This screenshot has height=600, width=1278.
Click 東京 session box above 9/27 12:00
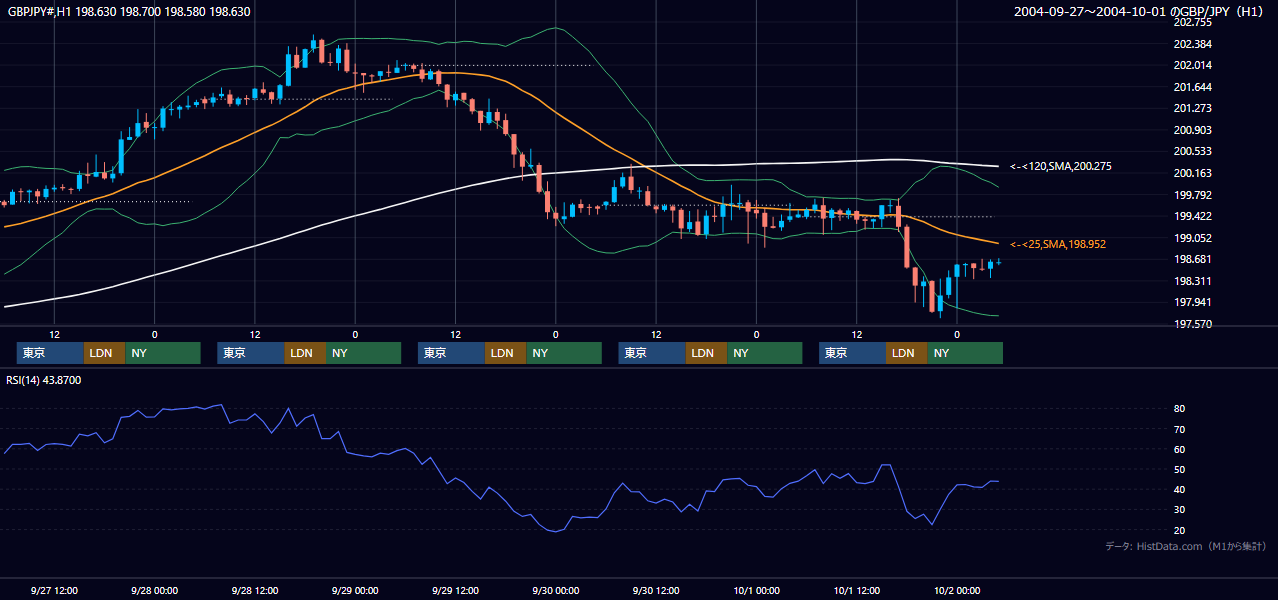coord(50,353)
